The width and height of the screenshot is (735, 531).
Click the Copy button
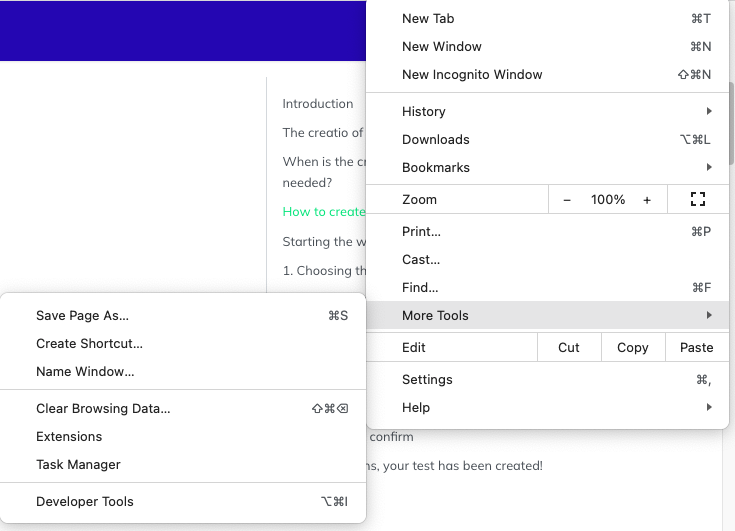point(632,347)
